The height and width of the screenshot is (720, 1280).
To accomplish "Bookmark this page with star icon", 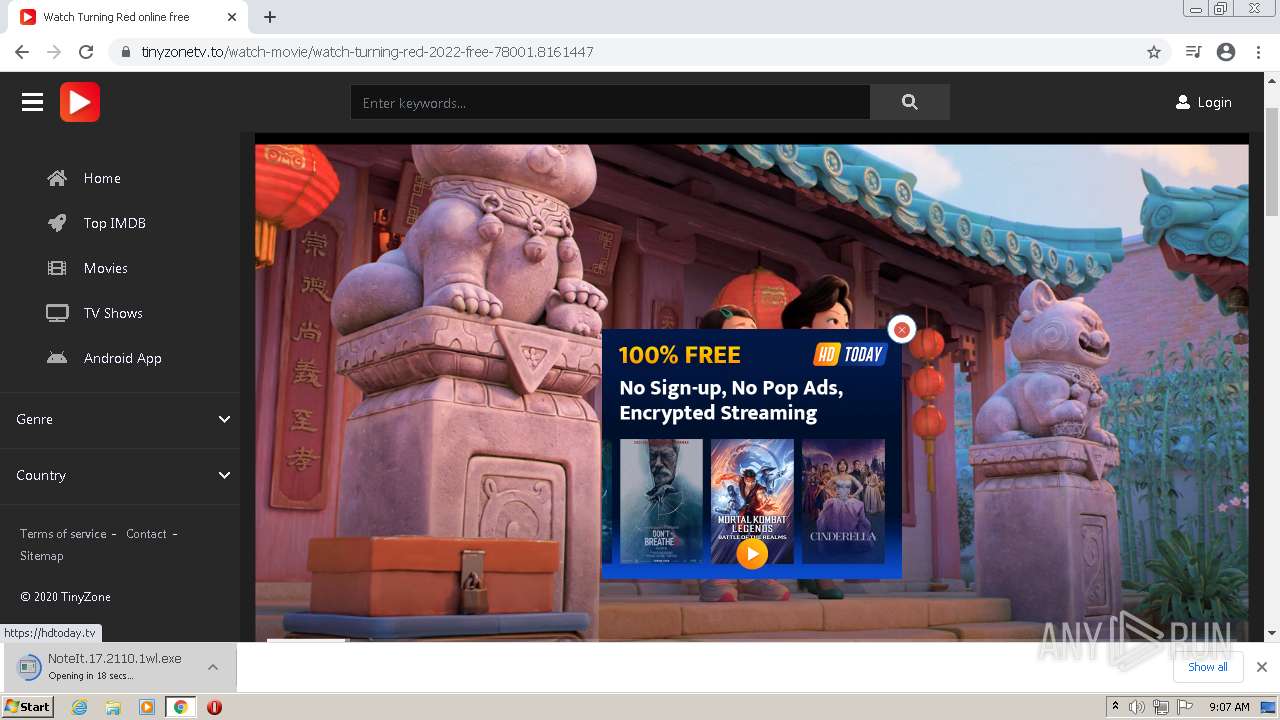I will click(1154, 52).
